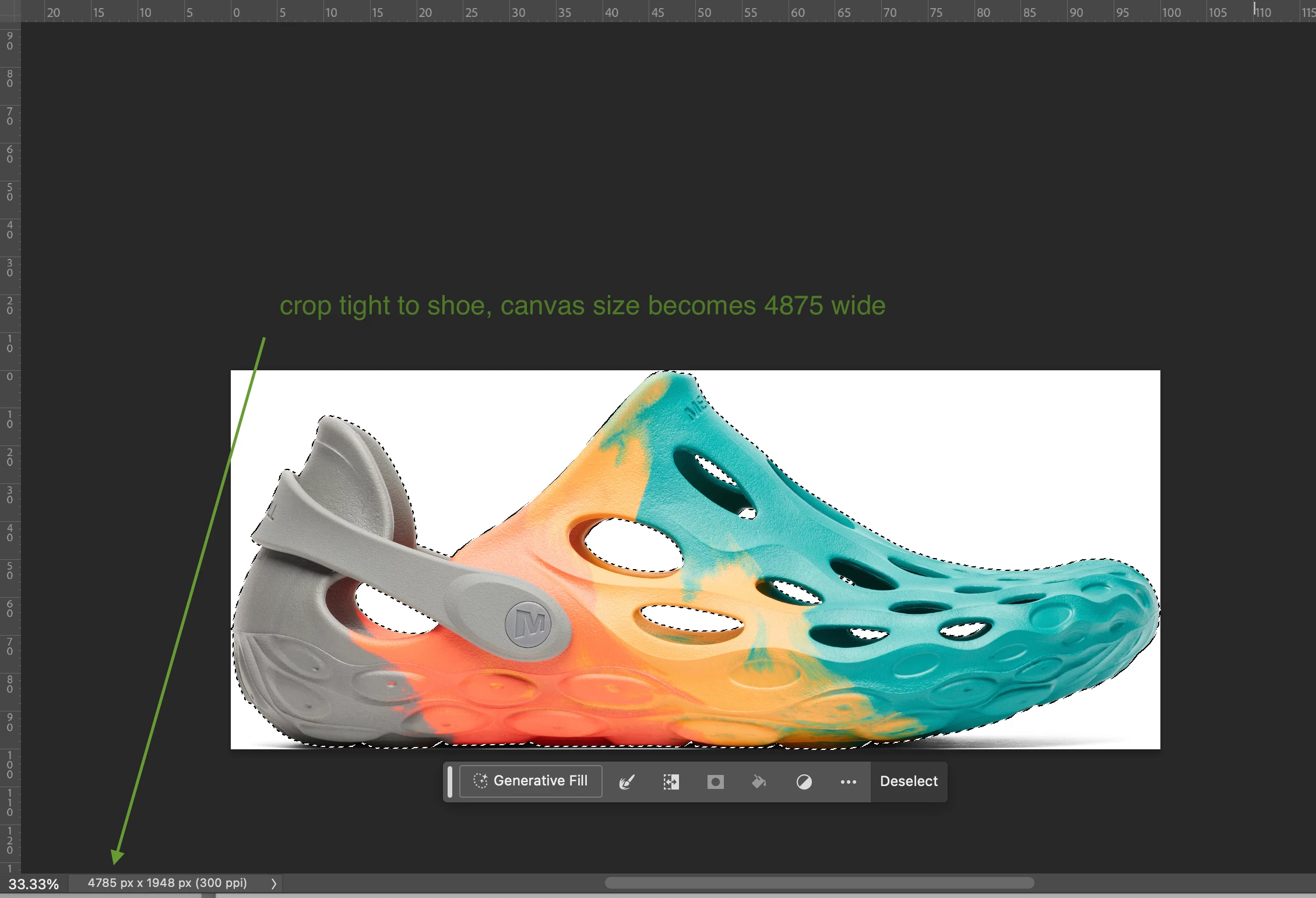This screenshot has height=898, width=1316.
Task: Click the Deselect button
Action: [908, 781]
